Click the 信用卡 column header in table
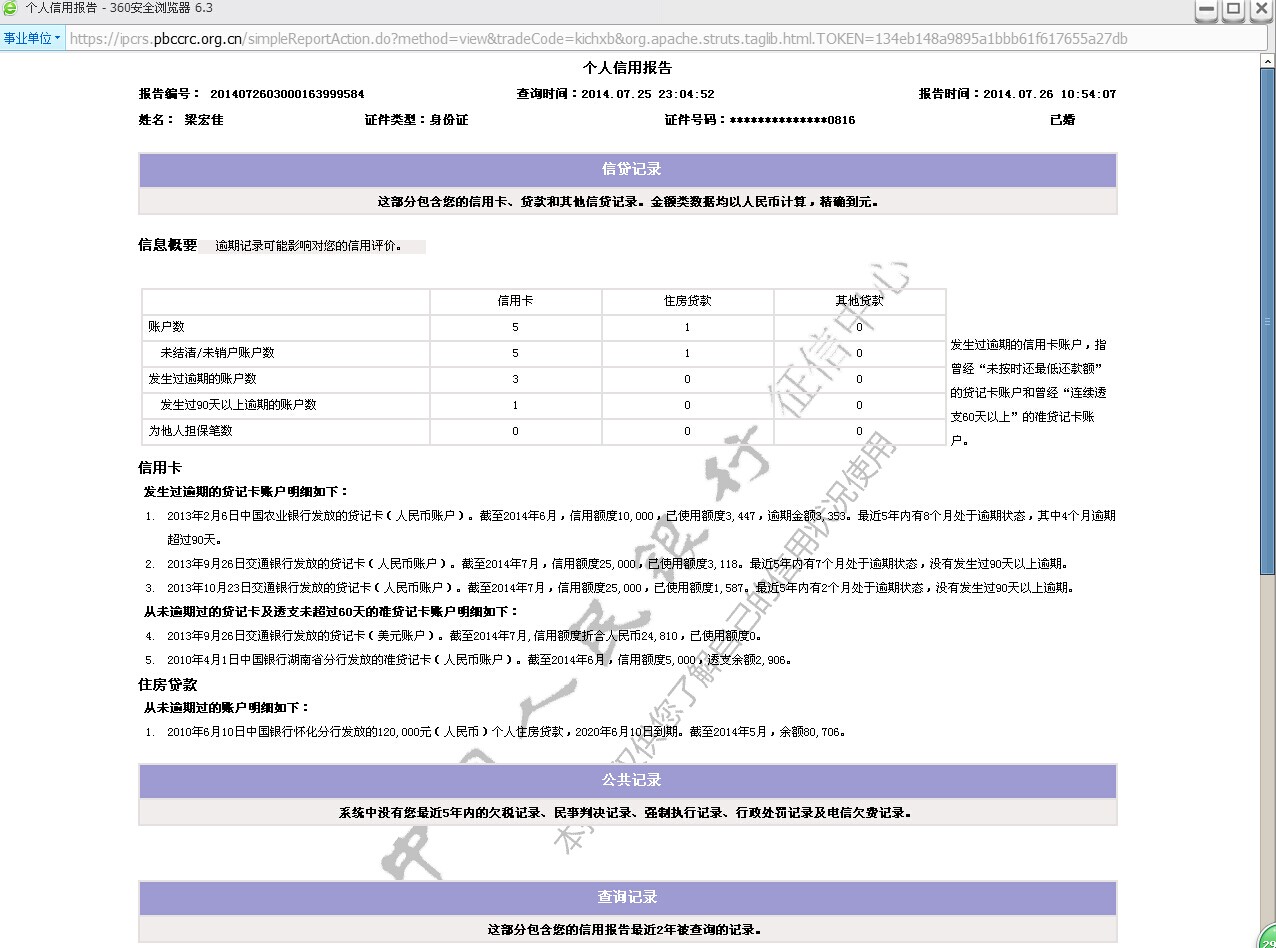The width and height of the screenshot is (1276, 948). click(x=515, y=301)
